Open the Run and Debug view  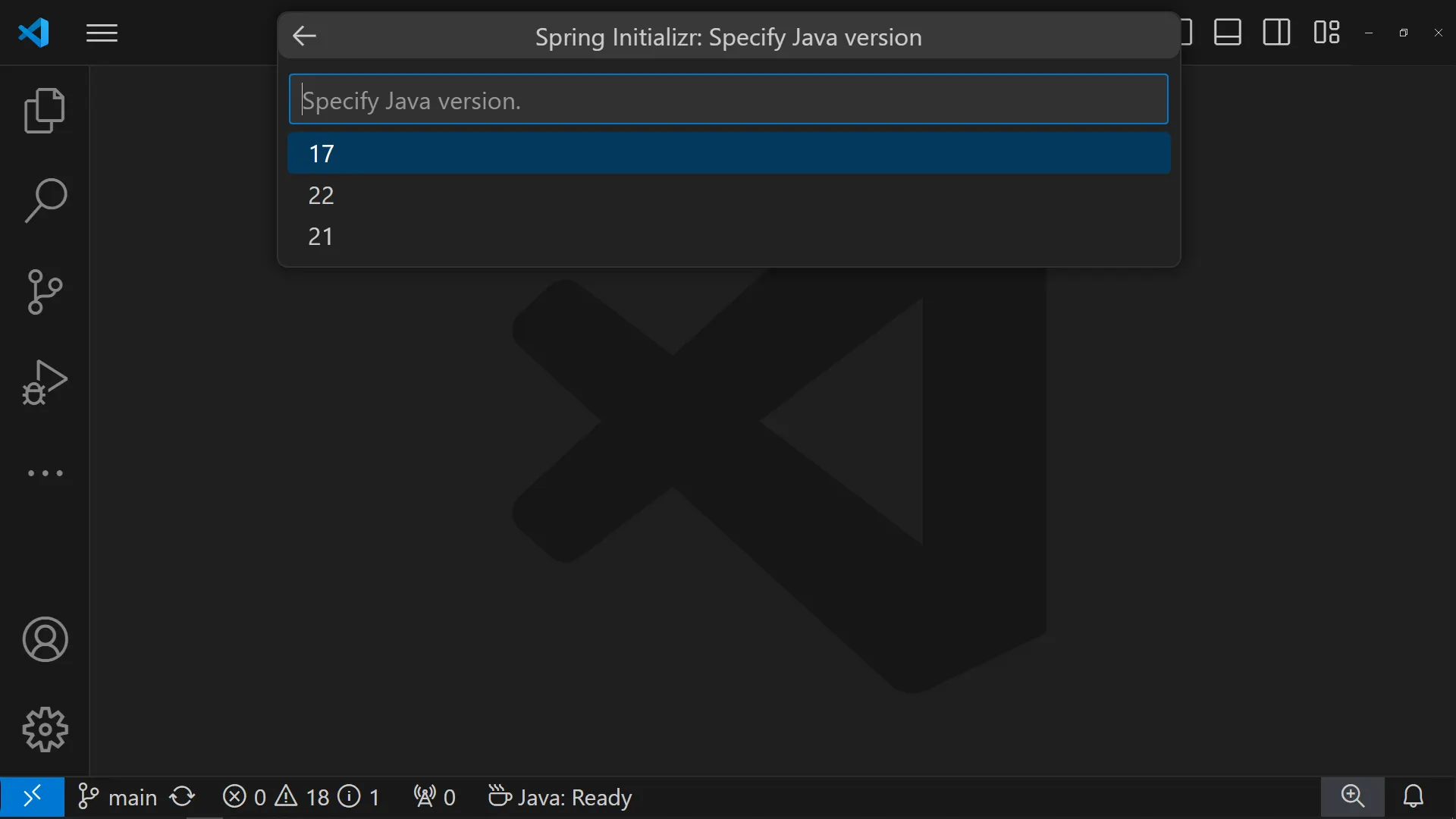pyautogui.click(x=45, y=382)
